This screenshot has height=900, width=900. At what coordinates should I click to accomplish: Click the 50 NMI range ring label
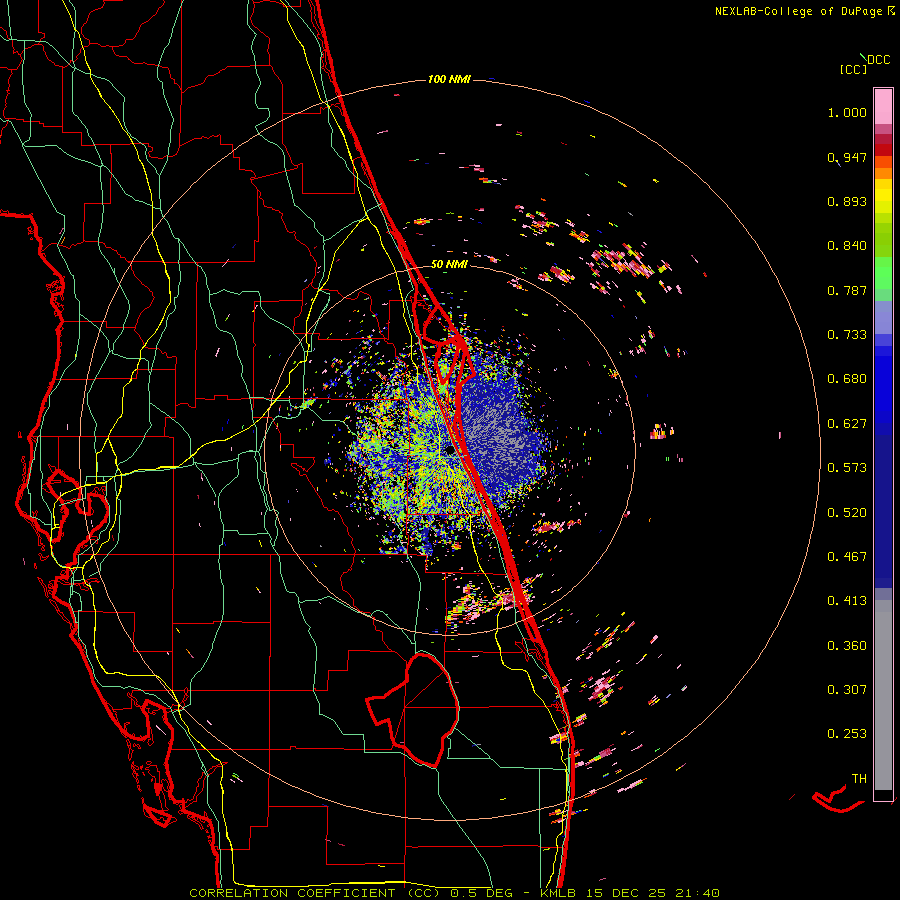(449, 264)
